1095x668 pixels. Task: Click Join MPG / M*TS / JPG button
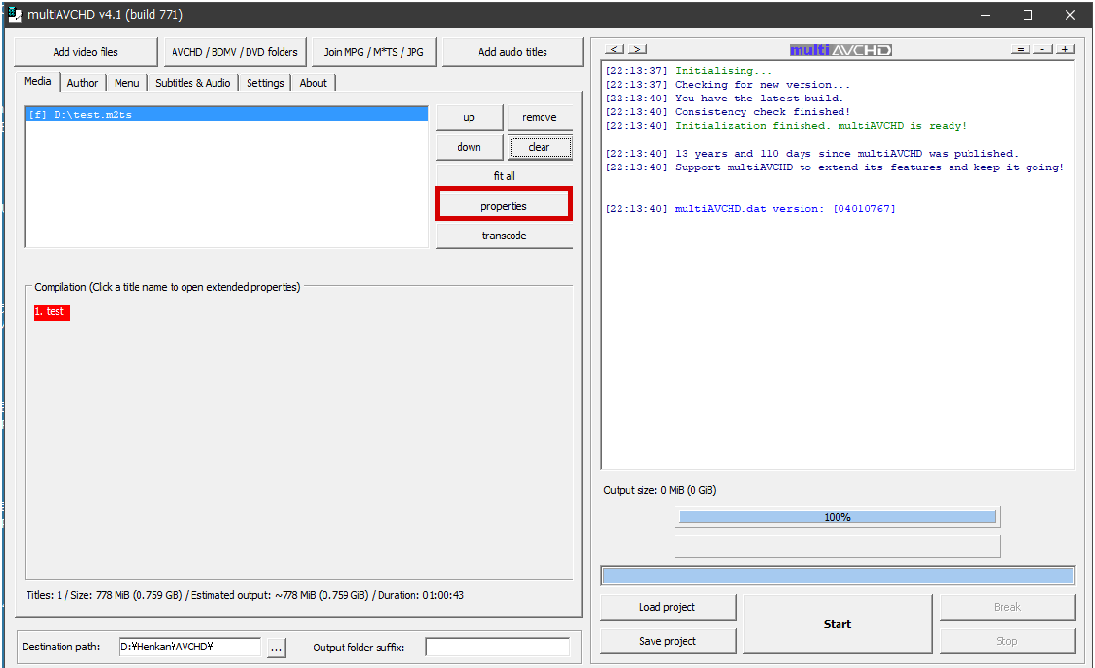[374, 52]
